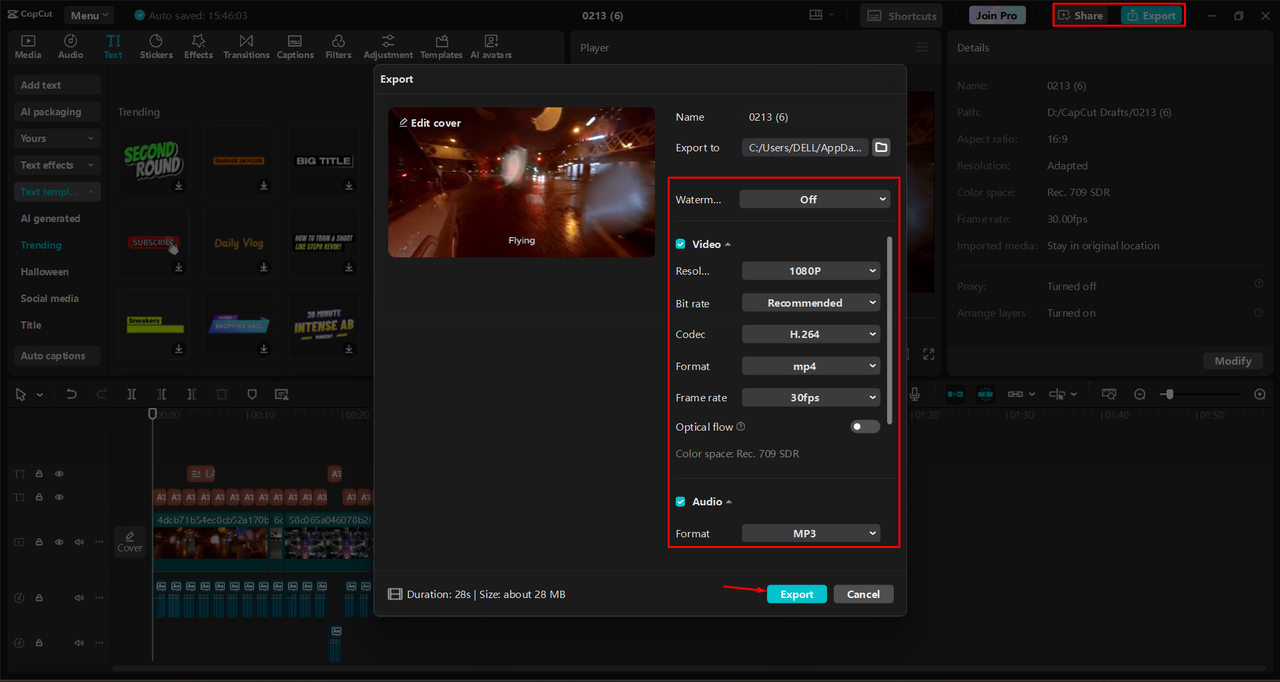Click the Player fullscreen icon
Viewport: 1280px width, 682px height.
pos(929,354)
